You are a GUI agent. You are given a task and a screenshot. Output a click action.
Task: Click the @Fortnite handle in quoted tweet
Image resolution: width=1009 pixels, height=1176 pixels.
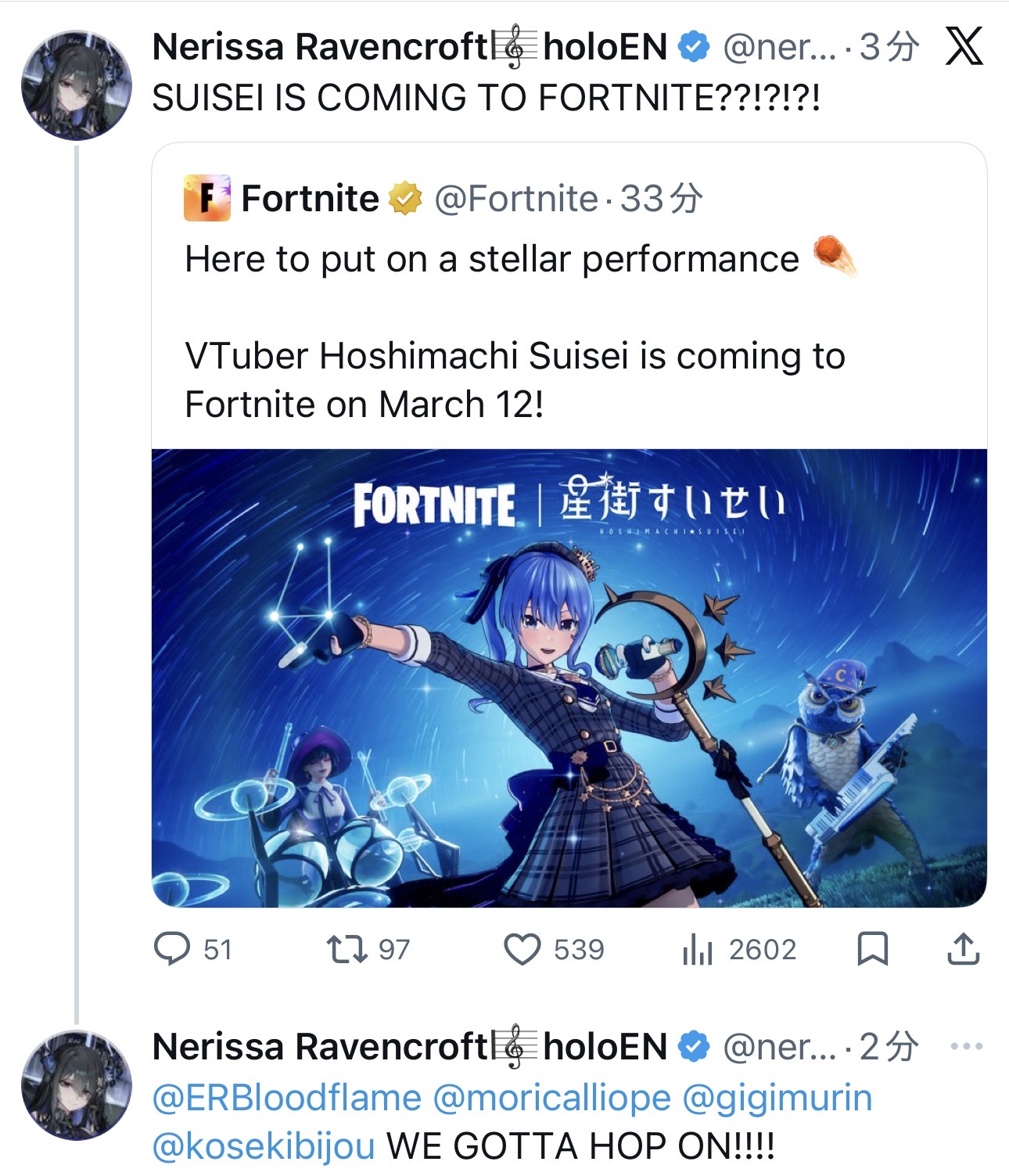pos(516,199)
